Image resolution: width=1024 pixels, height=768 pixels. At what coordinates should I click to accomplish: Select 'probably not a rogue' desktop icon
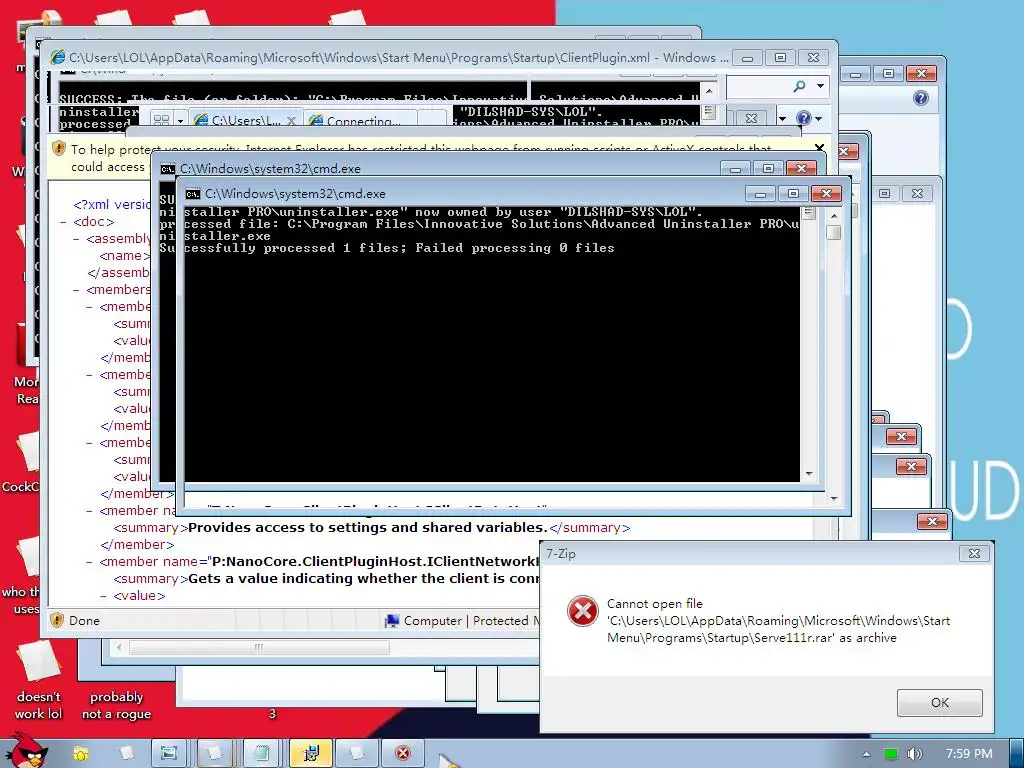point(116,705)
